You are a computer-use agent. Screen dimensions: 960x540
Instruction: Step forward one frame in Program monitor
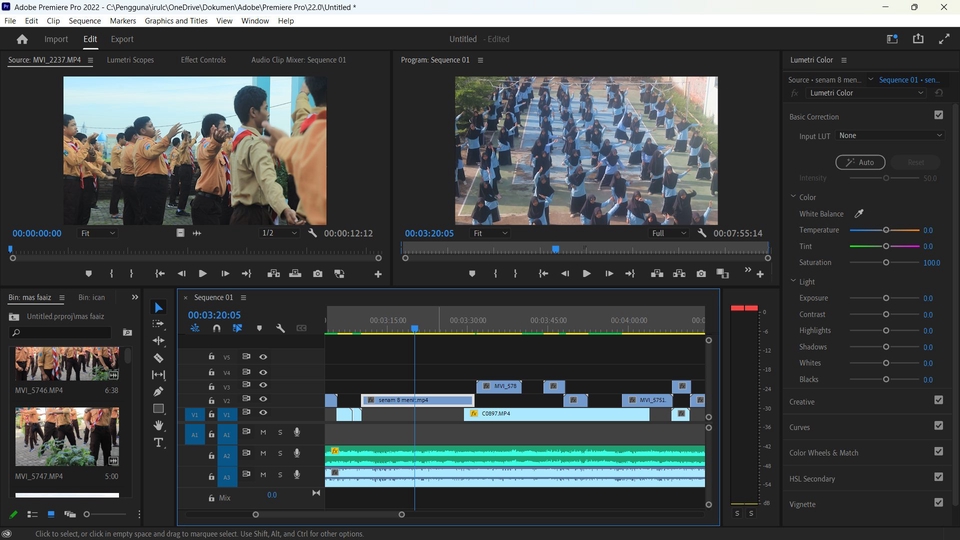609,274
